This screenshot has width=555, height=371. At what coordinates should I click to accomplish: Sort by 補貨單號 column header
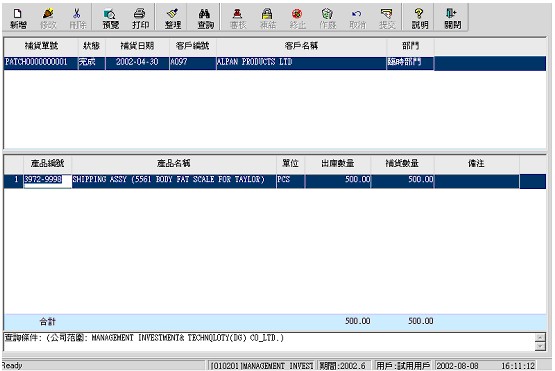coord(41,46)
